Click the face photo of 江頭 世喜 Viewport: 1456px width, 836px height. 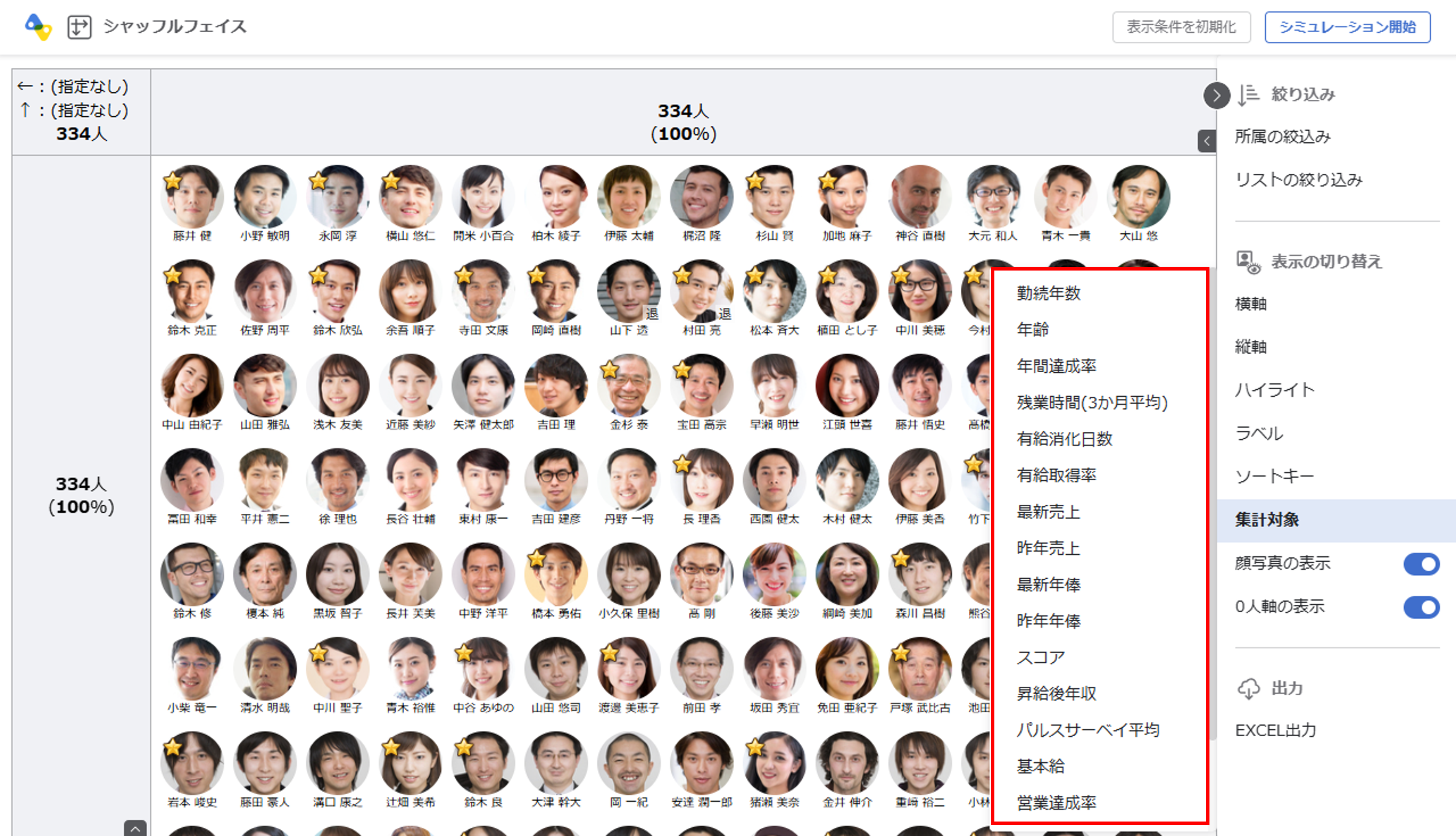pyautogui.click(x=847, y=385)
